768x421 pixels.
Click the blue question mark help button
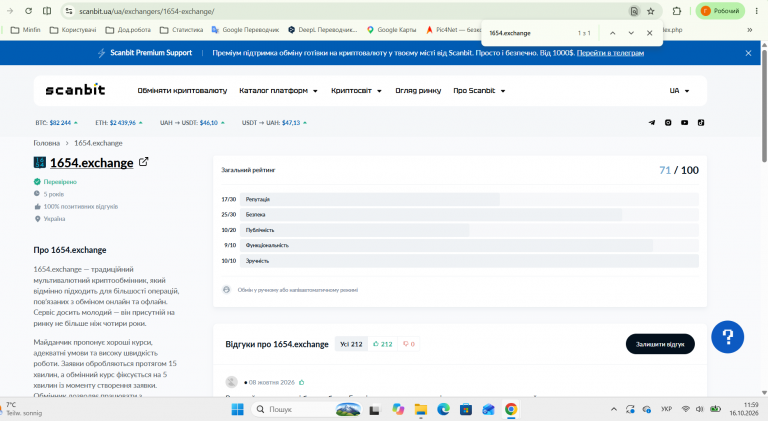(x=727, y=337)
